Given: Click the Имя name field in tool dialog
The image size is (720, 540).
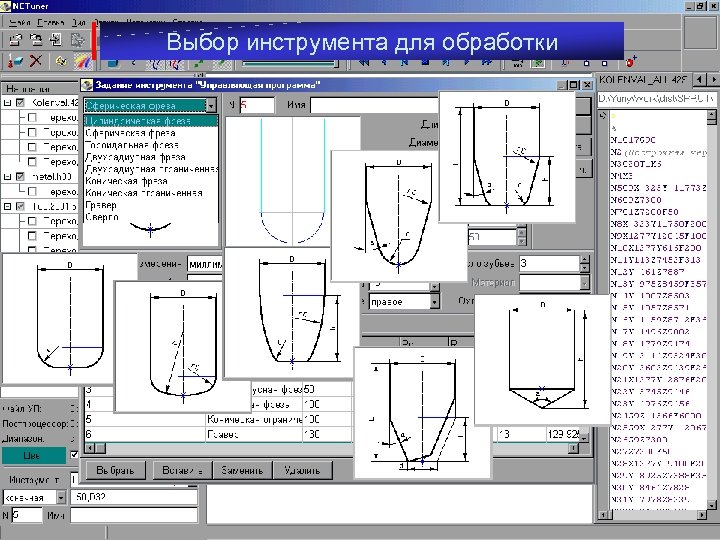Looking at the screenshot, I should coord(374,105).
